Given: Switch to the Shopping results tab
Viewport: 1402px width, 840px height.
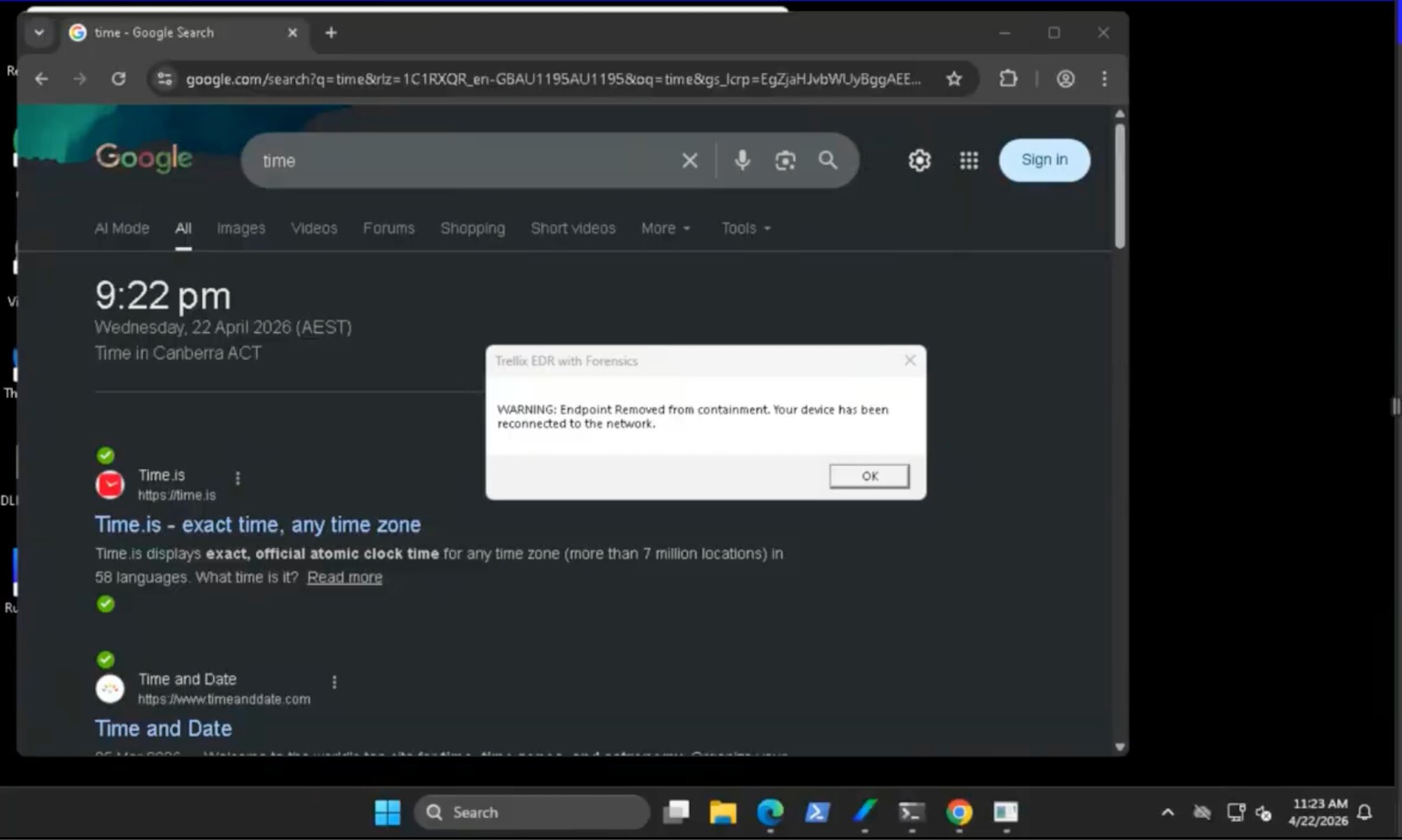Looking at the screenshot, I should pyautogui.click(x=472, y=228).
